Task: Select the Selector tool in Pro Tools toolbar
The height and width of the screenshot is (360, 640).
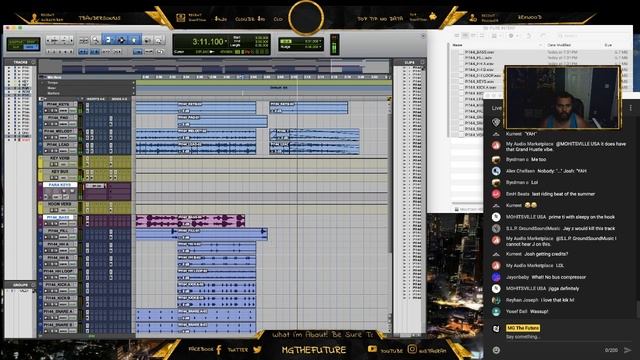Action: tap(121, 40)
